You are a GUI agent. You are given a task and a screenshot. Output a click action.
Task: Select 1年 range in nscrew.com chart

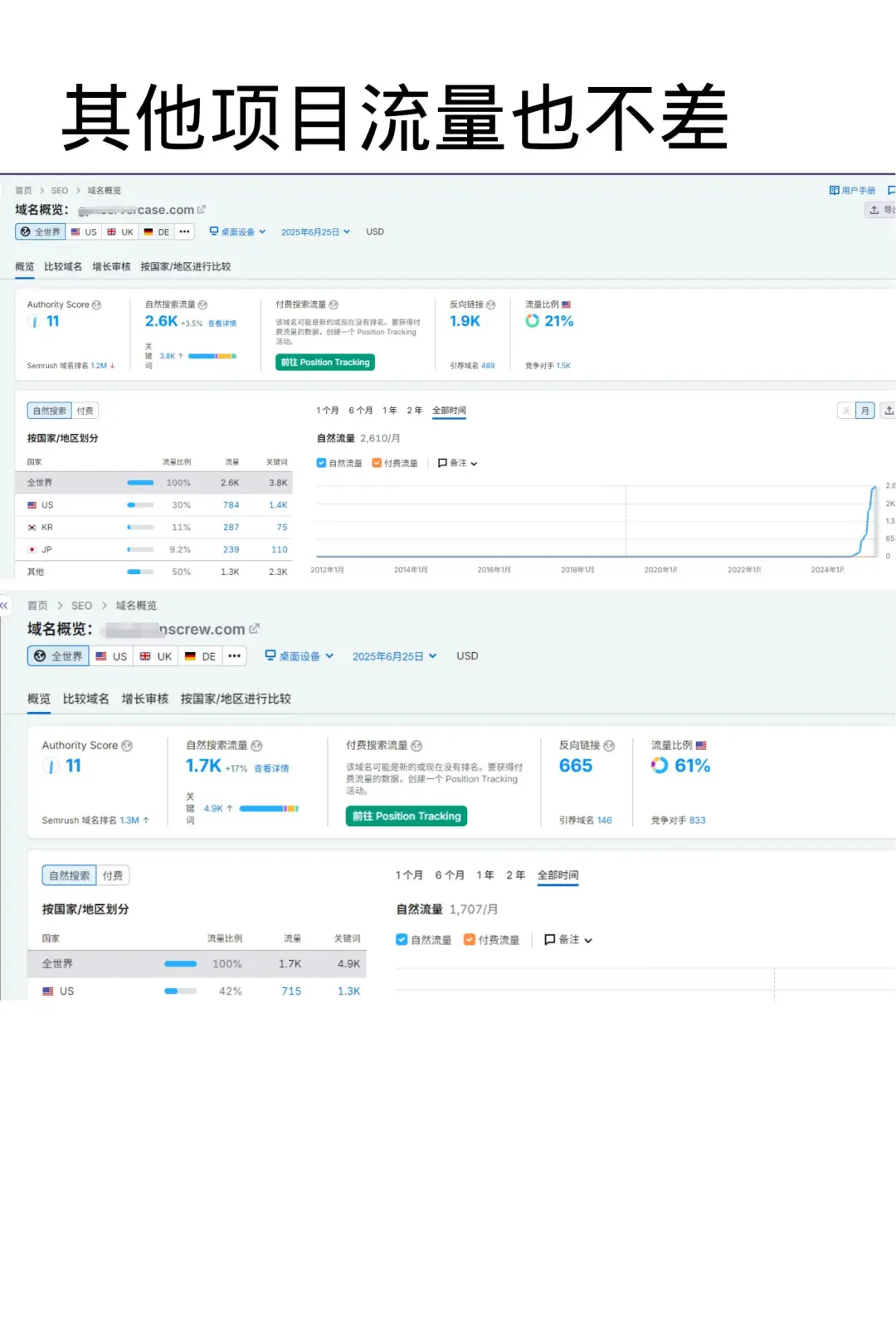[x=485, y=874]
